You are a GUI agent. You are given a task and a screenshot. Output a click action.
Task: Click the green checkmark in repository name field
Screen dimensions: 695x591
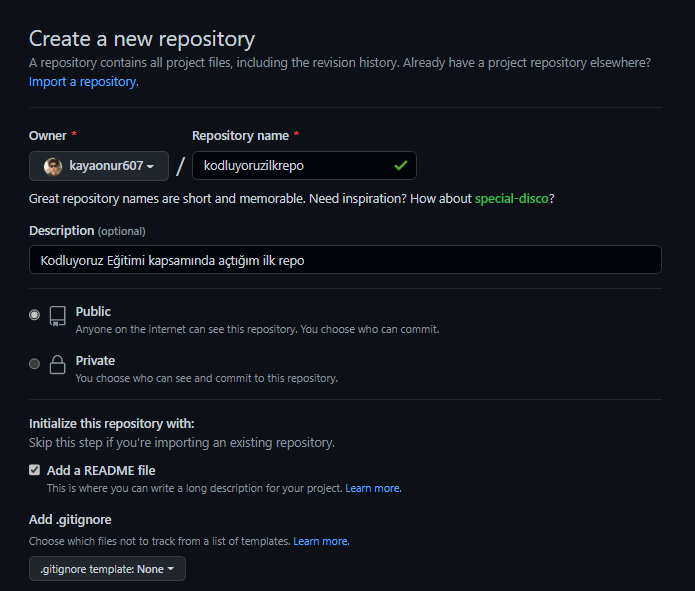tap(401, 166)
